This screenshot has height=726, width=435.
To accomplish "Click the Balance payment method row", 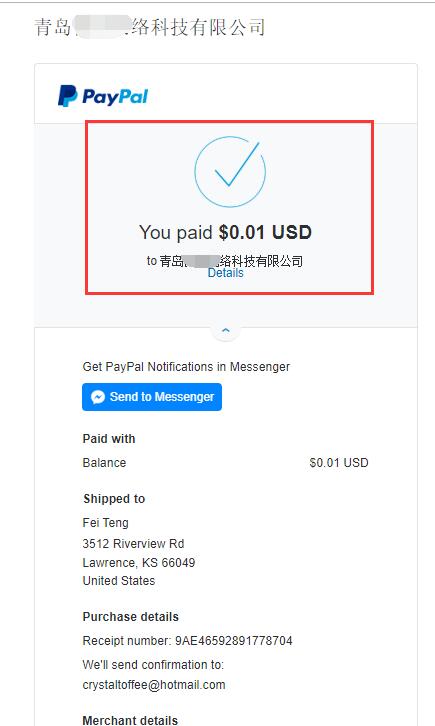I will click(x=225, y=463).
